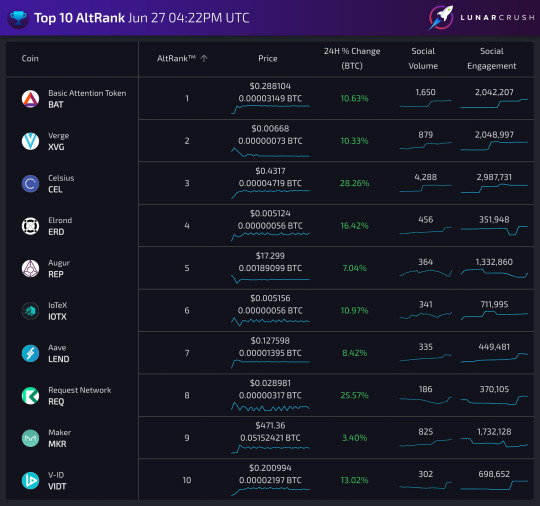The height and width of the screenshot is (506, 540).
Task: Click the 3.40% change value
Action: pos(354,438)
